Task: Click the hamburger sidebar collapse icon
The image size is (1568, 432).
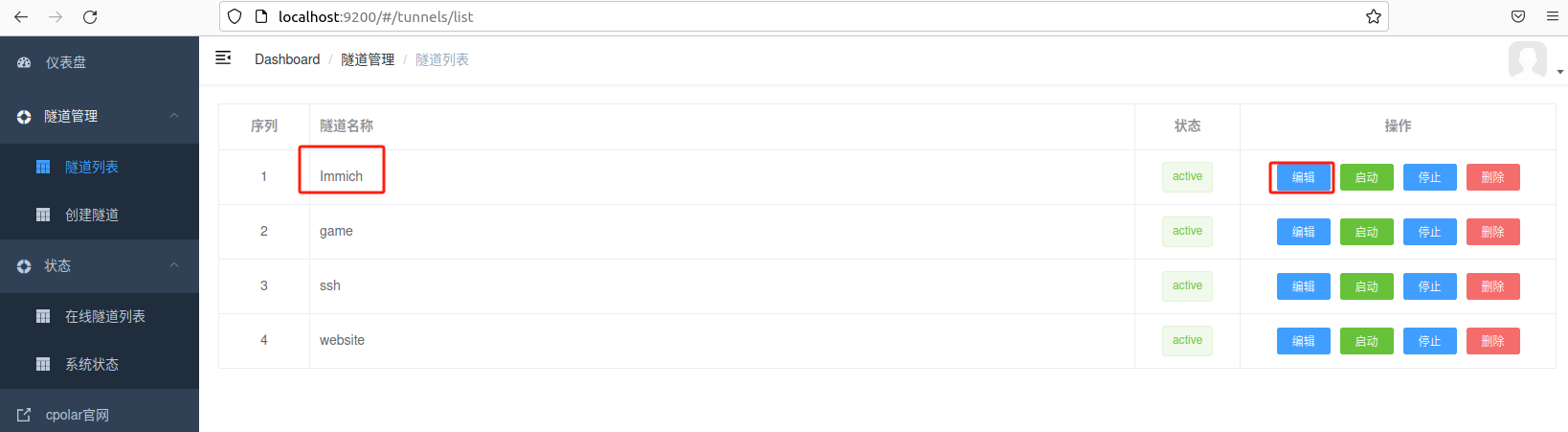Action: (x=223, y=58)
